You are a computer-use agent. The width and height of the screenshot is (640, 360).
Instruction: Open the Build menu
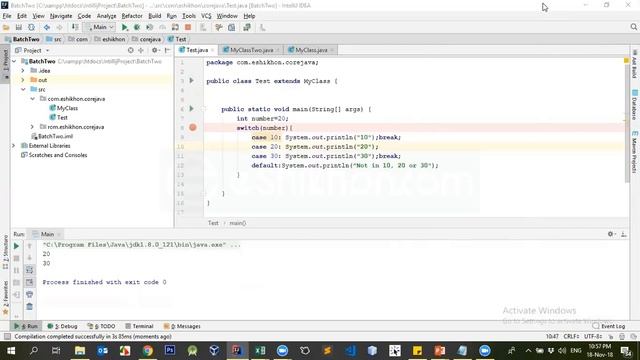pos(154,16)
